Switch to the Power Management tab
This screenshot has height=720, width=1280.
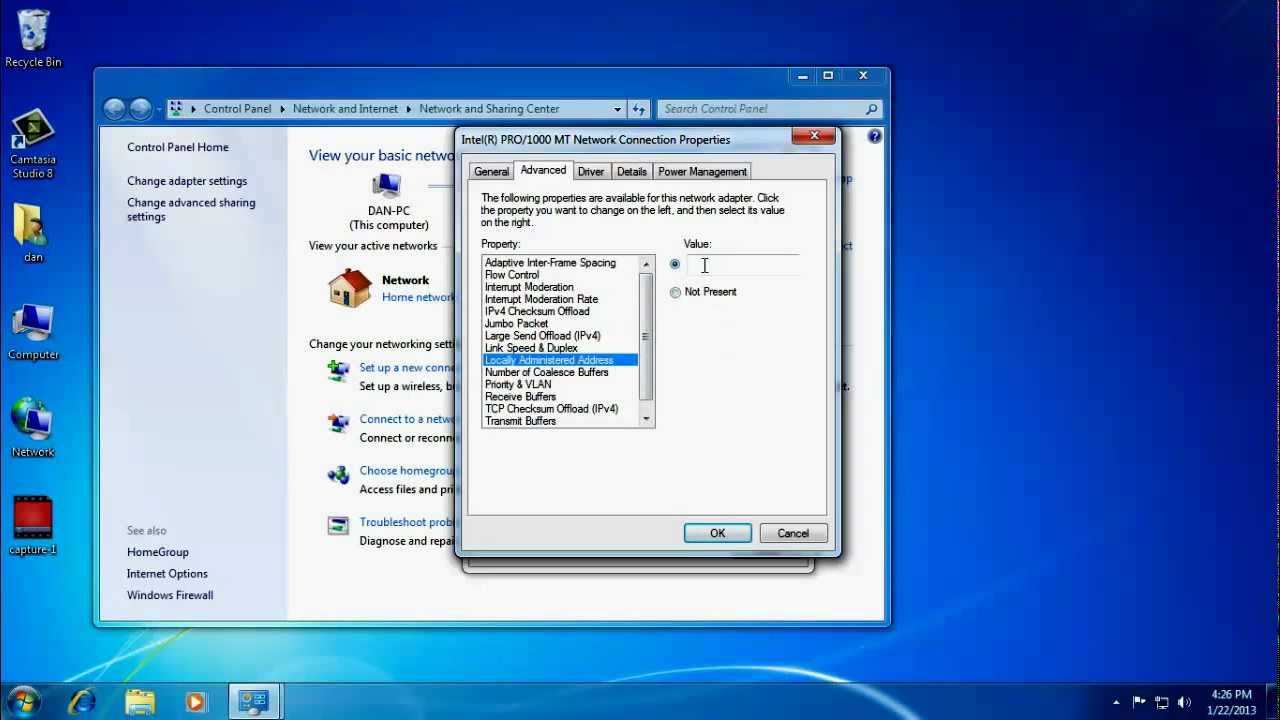tap(702, 172)
